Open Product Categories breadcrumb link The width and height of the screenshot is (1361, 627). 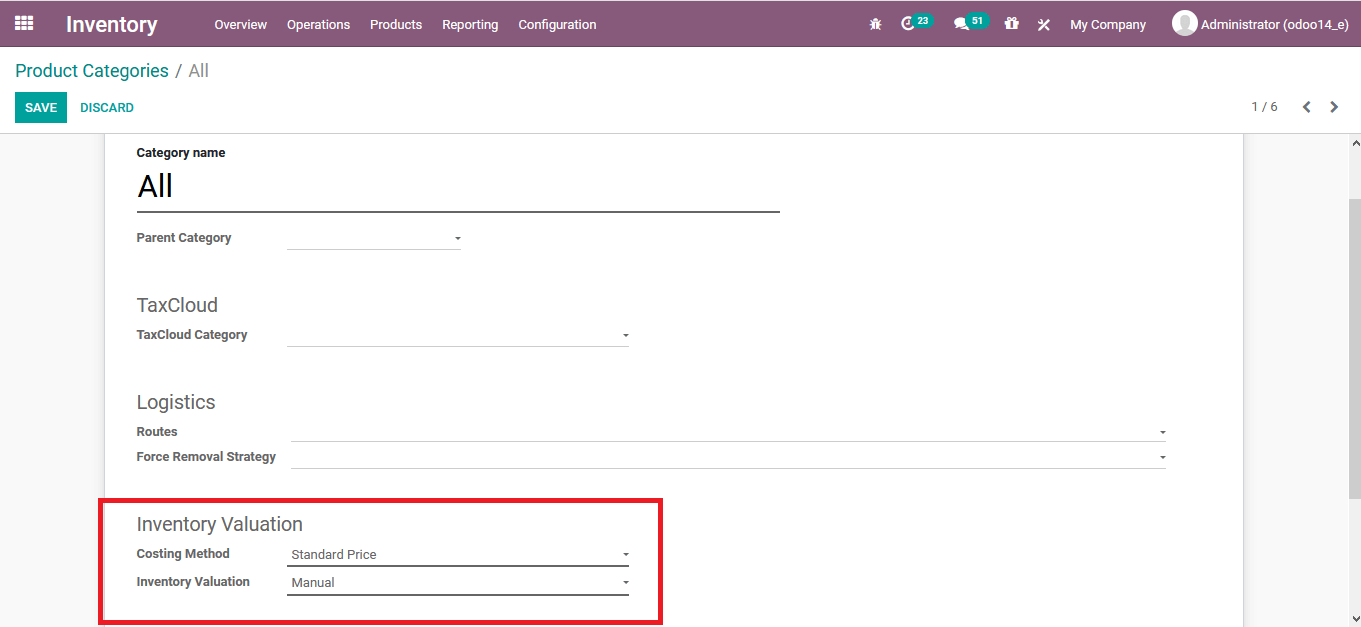coord(92,71)
